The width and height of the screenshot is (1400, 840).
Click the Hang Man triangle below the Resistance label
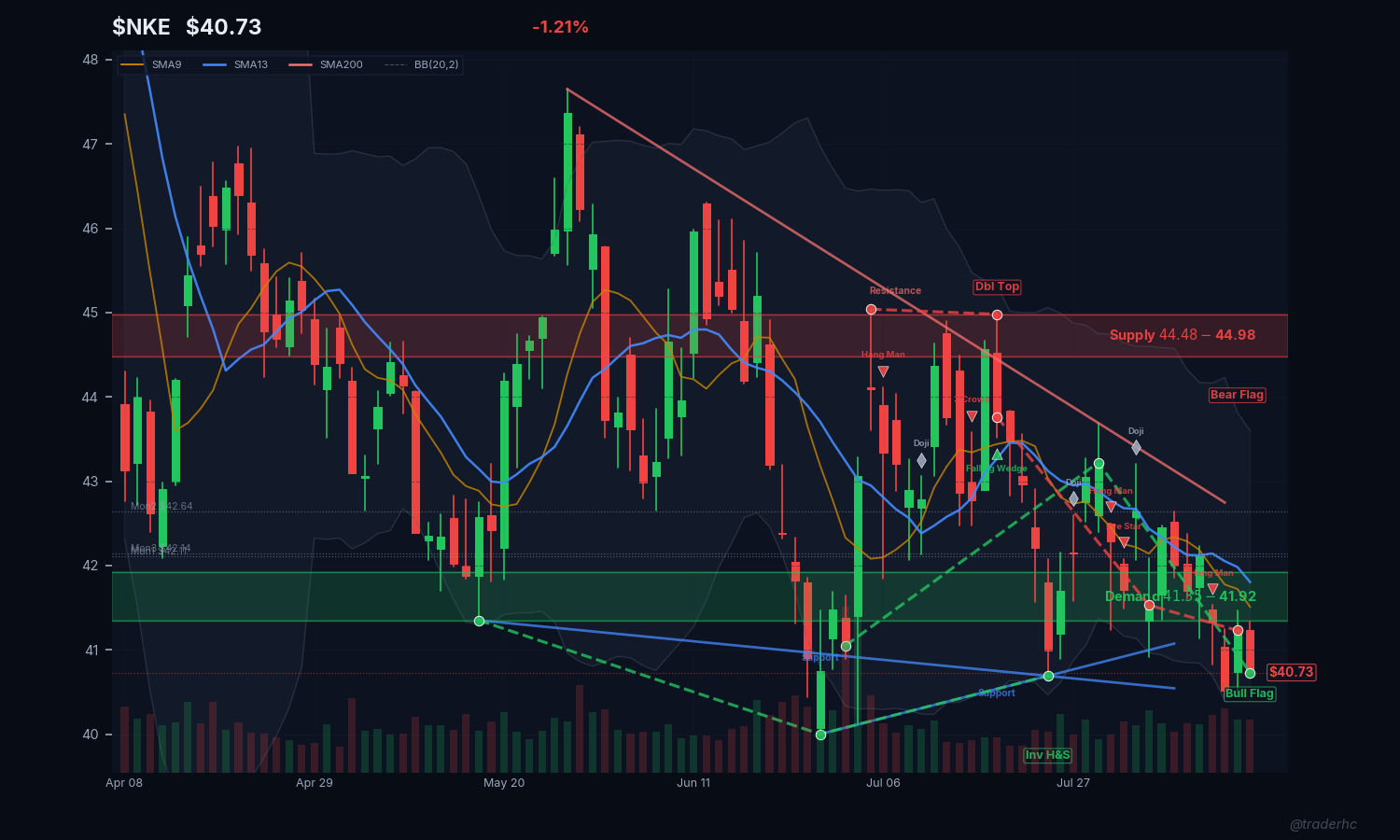[x=883, y=371]
